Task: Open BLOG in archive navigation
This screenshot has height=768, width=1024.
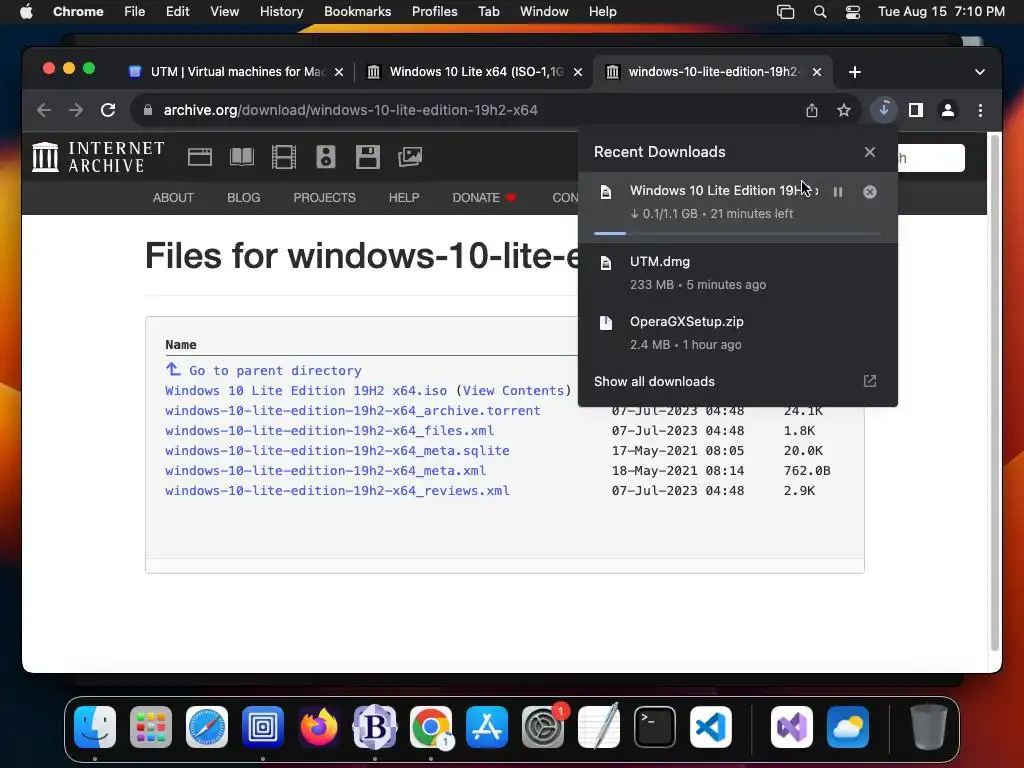Action: point(244,198)
